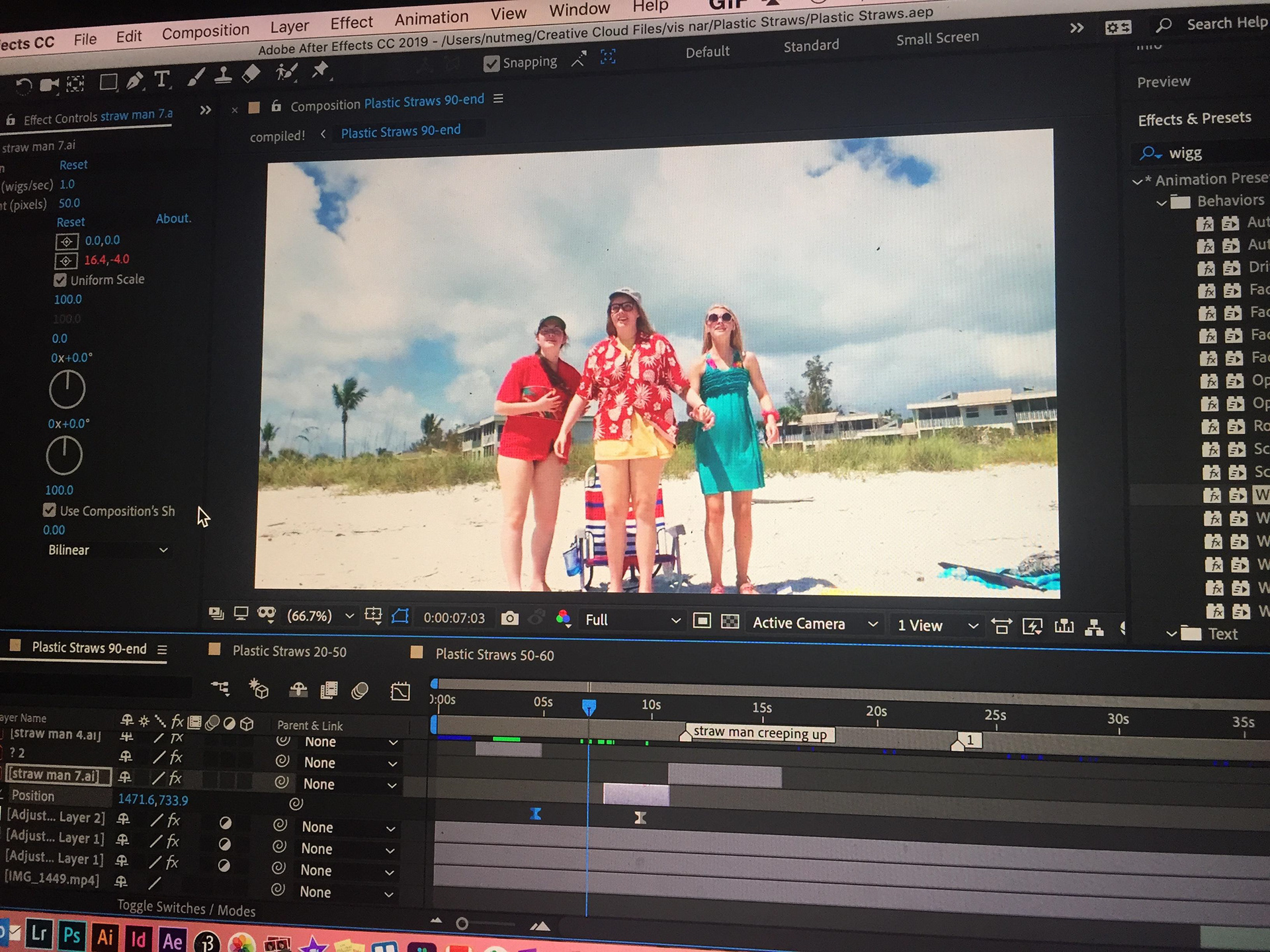Open the show channel color icon
This screenshot has height=952, width=1270.
(x=563, y=619)
